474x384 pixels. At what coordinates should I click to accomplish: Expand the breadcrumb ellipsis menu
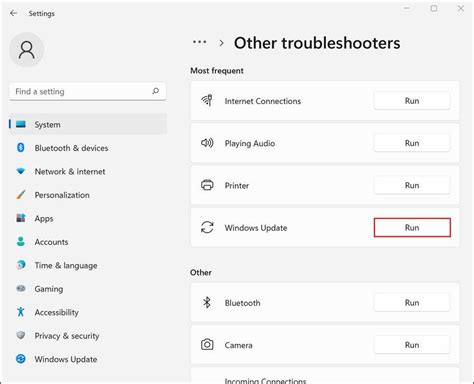point(199,42)
